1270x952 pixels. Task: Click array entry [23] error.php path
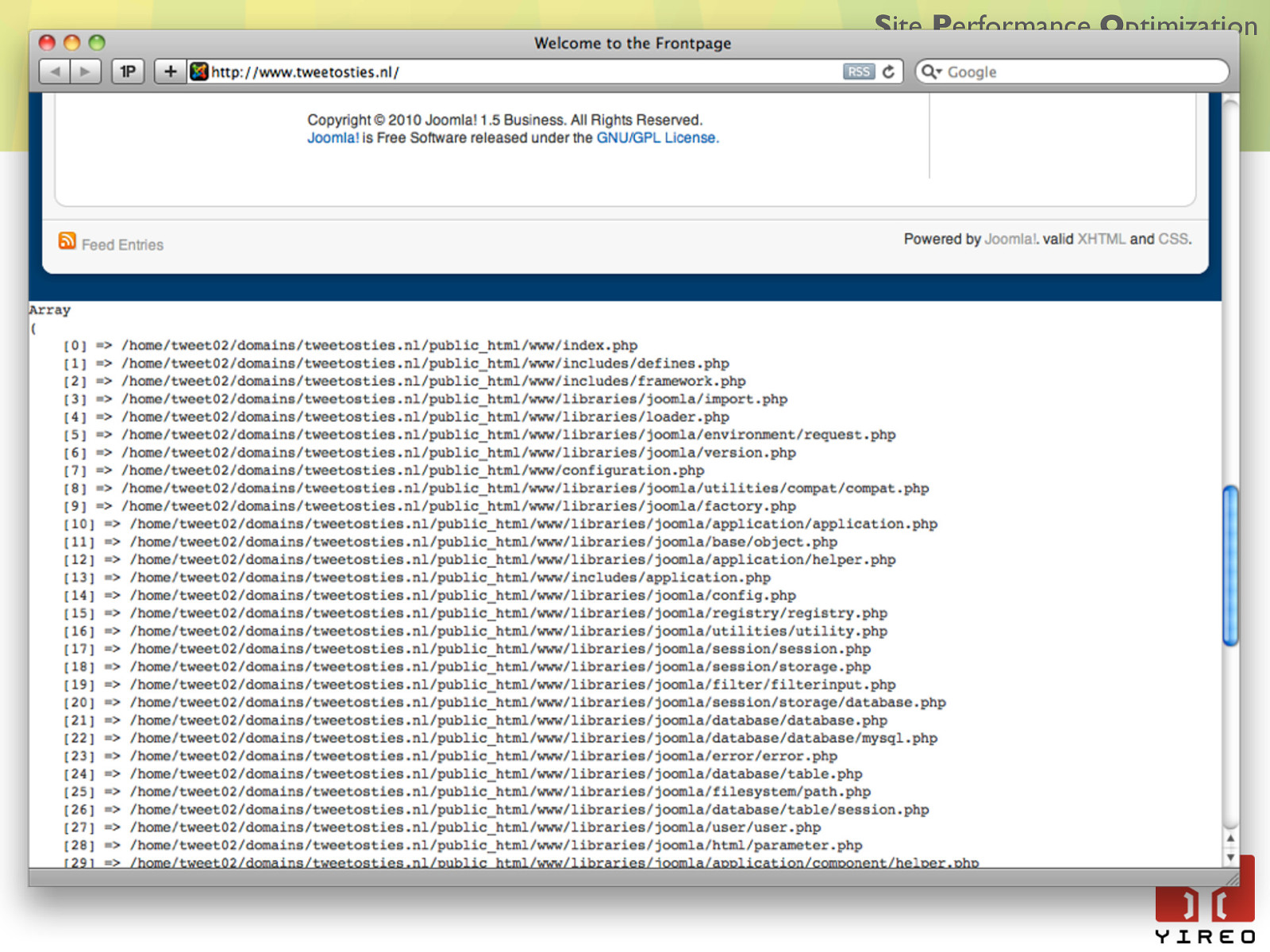pyautogui.click(x=483, y=756)
